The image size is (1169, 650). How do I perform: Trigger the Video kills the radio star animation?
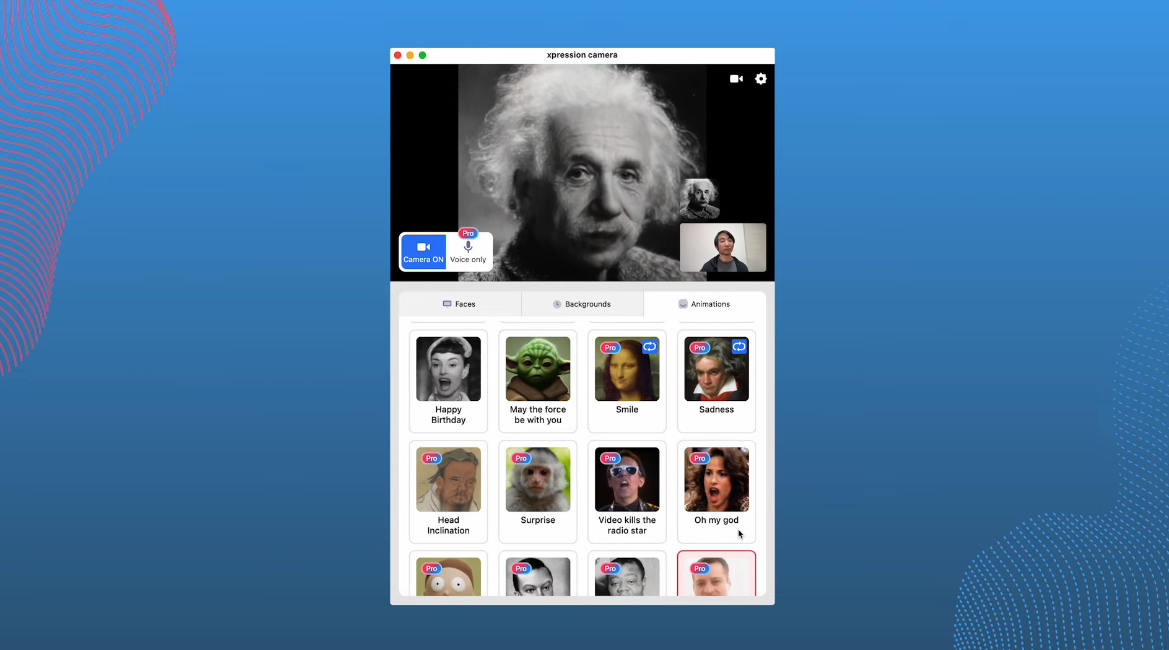pyautogui.click(x=626, y=480)
